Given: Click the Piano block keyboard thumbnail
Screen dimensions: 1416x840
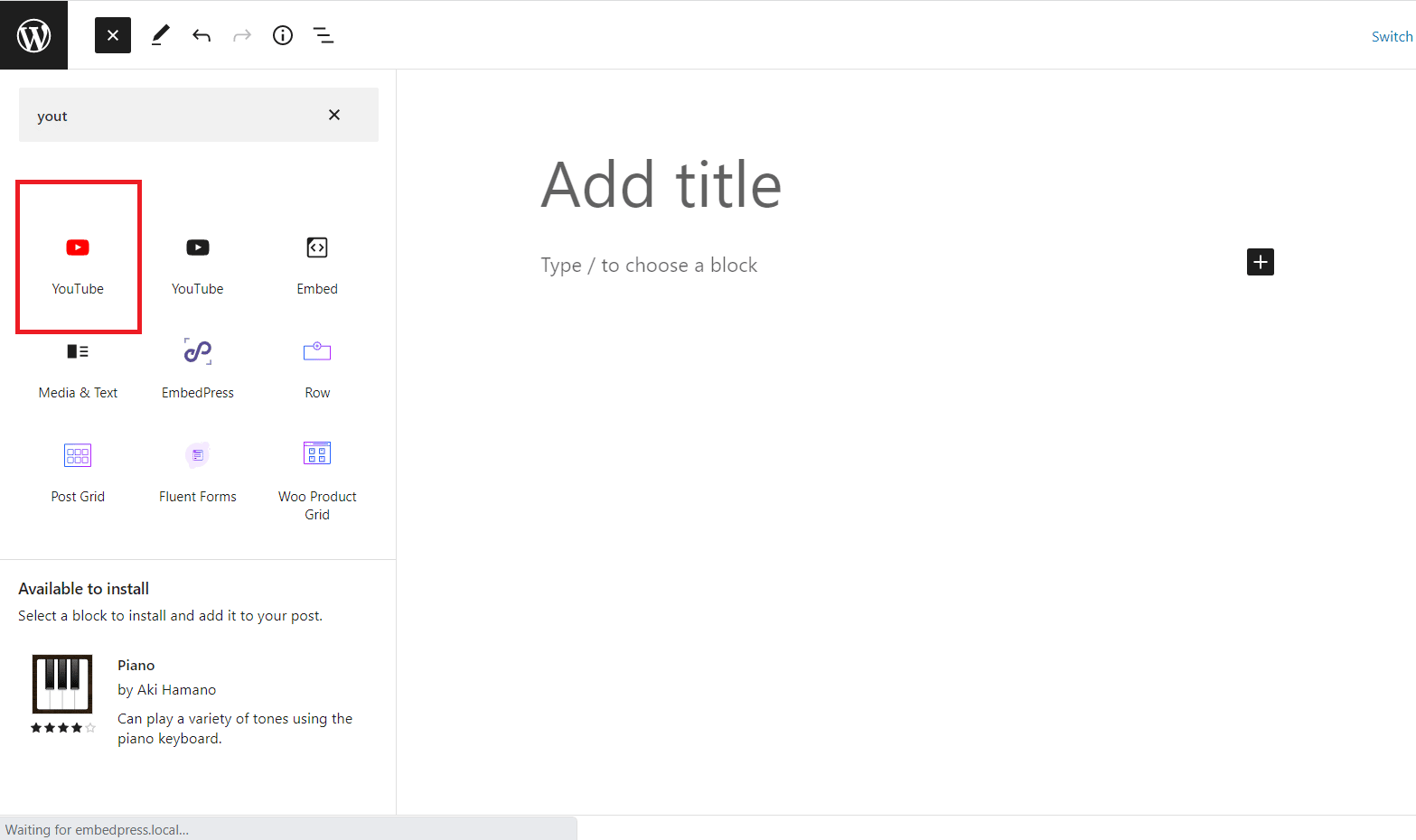Looking at the screenshot, I should (61, 684).
